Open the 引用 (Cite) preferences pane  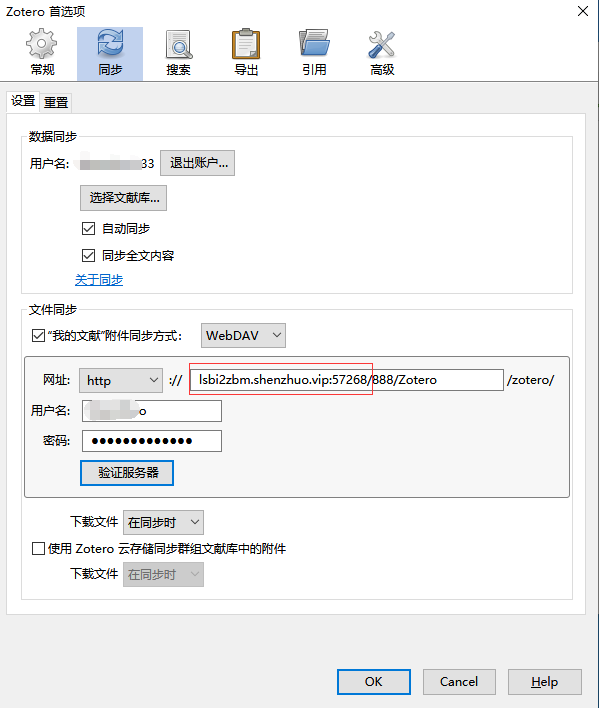pos(314,53)
